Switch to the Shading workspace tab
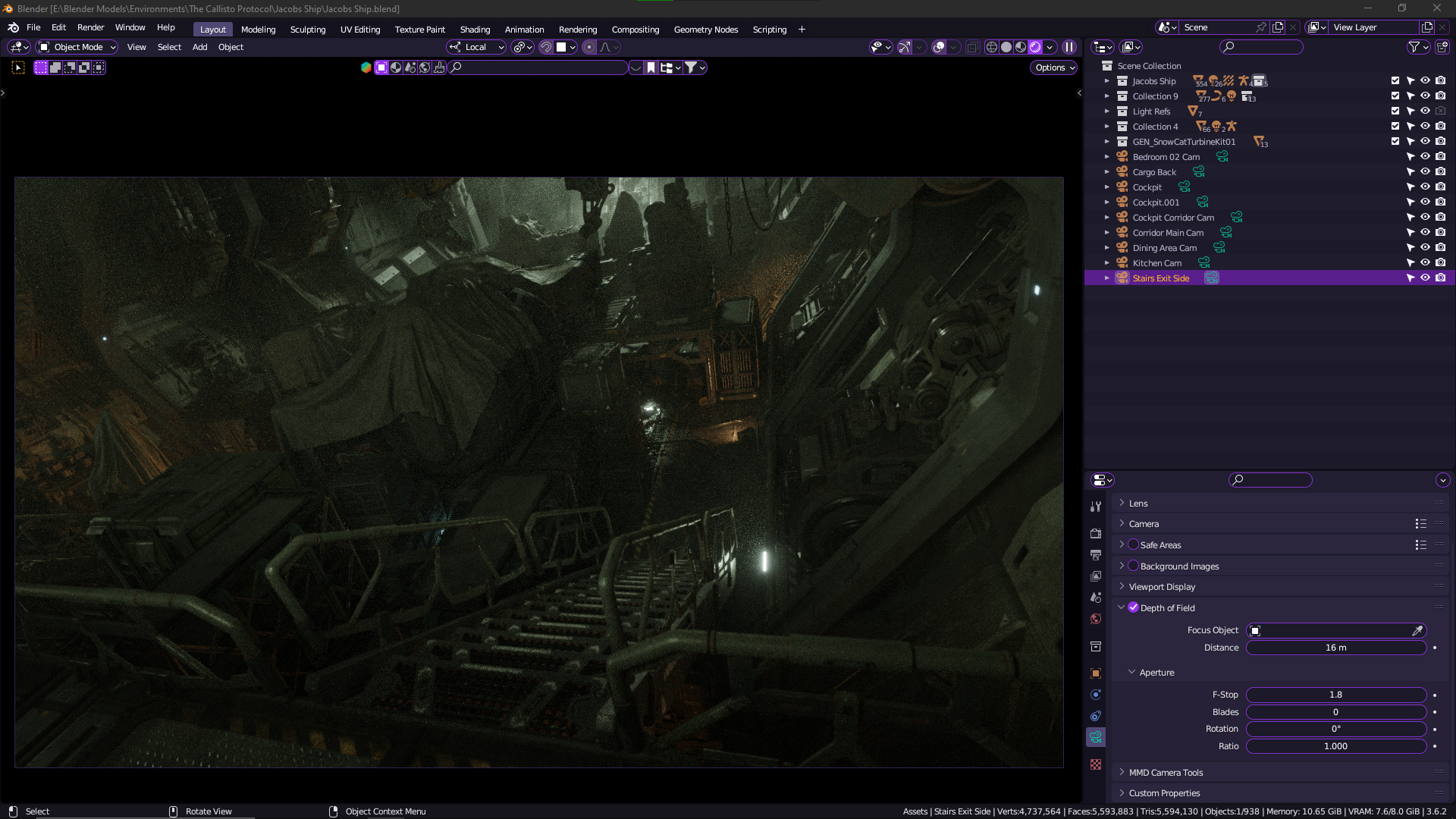Image resolution: width=1456 pixels, height=819 pixels. pos(475,30)
